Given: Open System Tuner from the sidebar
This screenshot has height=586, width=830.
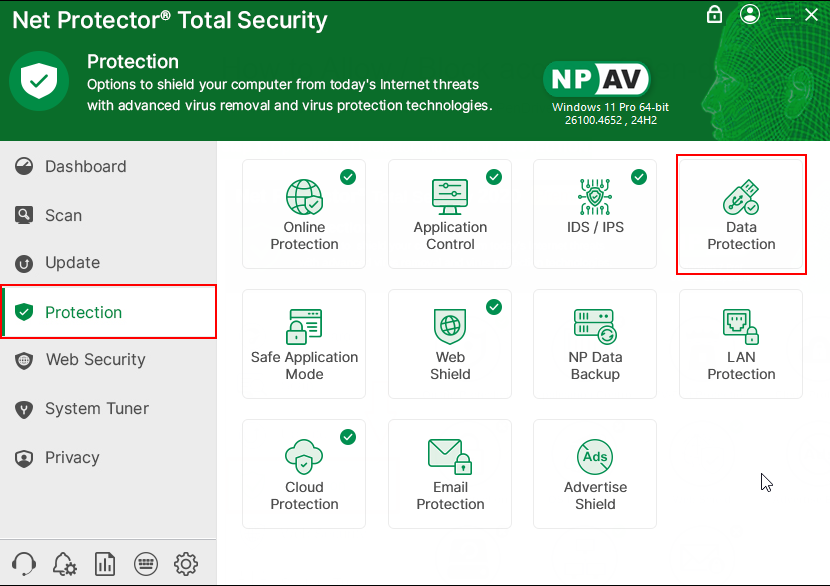Looking at the screenshot, I should click(96, 409).
